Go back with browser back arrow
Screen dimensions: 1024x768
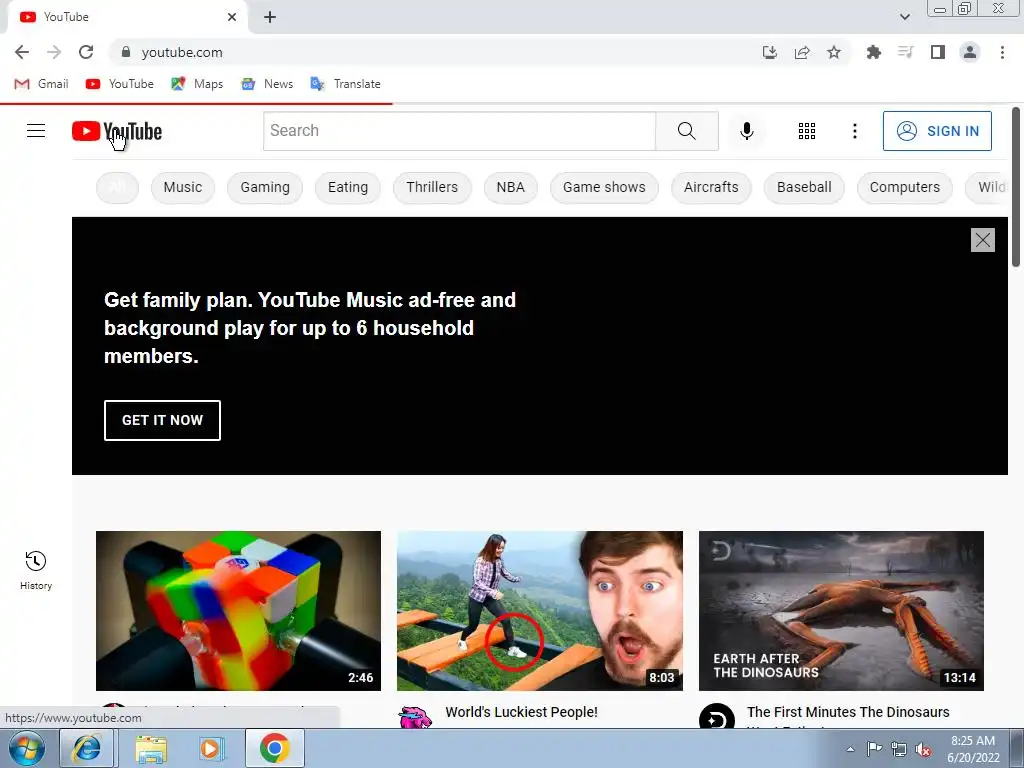coord(22,52)
